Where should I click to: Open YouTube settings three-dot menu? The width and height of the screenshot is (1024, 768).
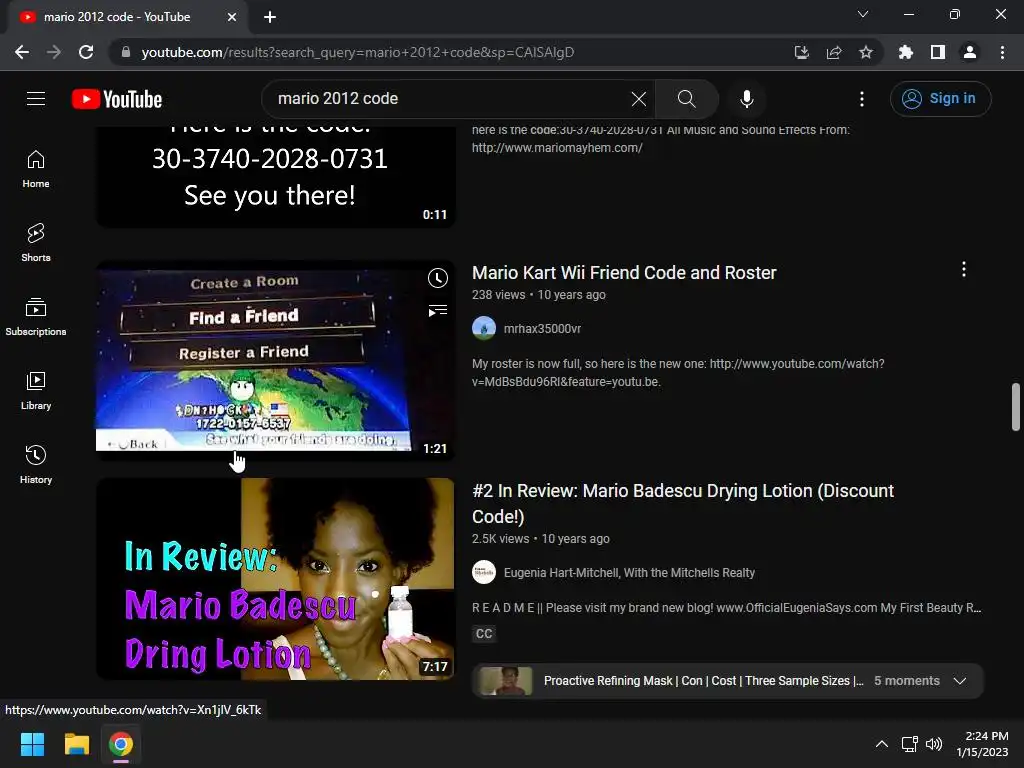(x=862, y=99)
